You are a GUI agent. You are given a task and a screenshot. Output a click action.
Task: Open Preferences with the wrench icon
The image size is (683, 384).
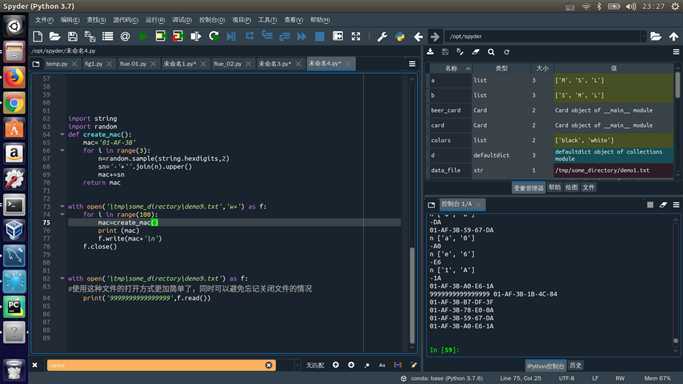[382, 37]
